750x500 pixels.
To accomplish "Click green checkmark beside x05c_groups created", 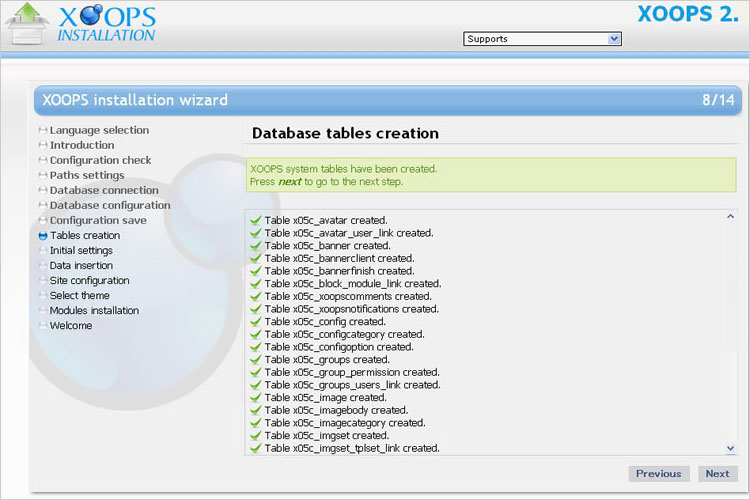I will [256, 360].
